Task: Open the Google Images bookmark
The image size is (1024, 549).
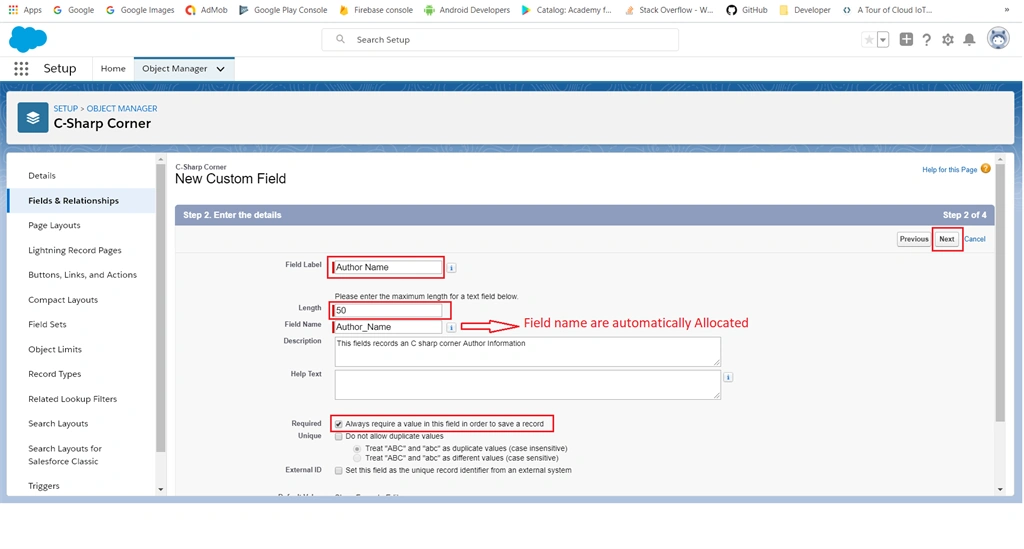Action: tap(140, 10)
